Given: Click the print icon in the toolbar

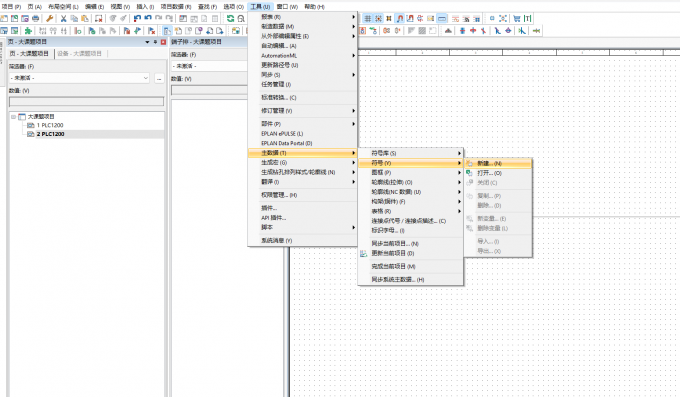Looking at the screenshot, I should coord(36,18).
